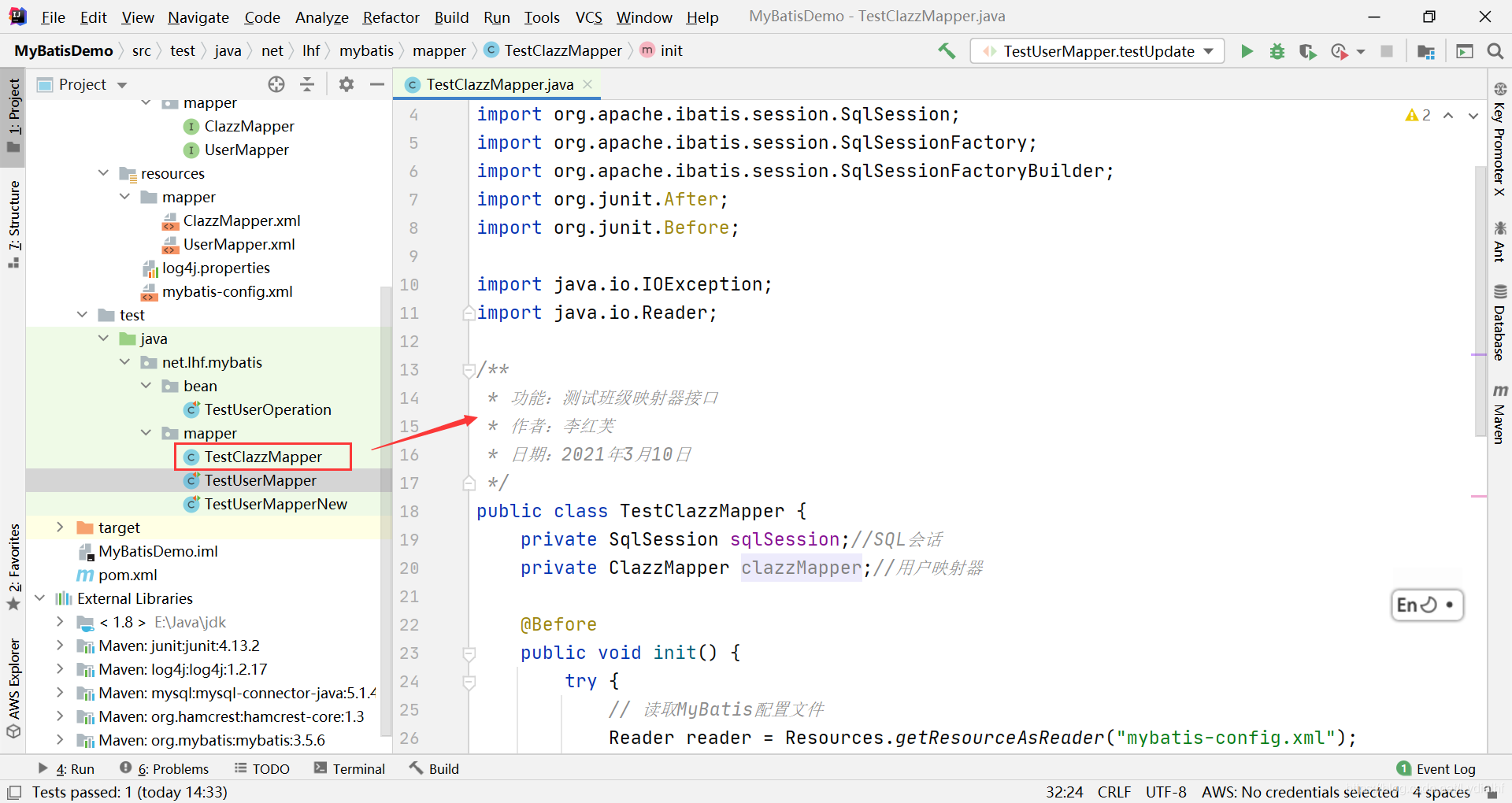Click the UTF-8 encoding status entry
Viewport: 1512px width, 803px height.
[1165, 792]
